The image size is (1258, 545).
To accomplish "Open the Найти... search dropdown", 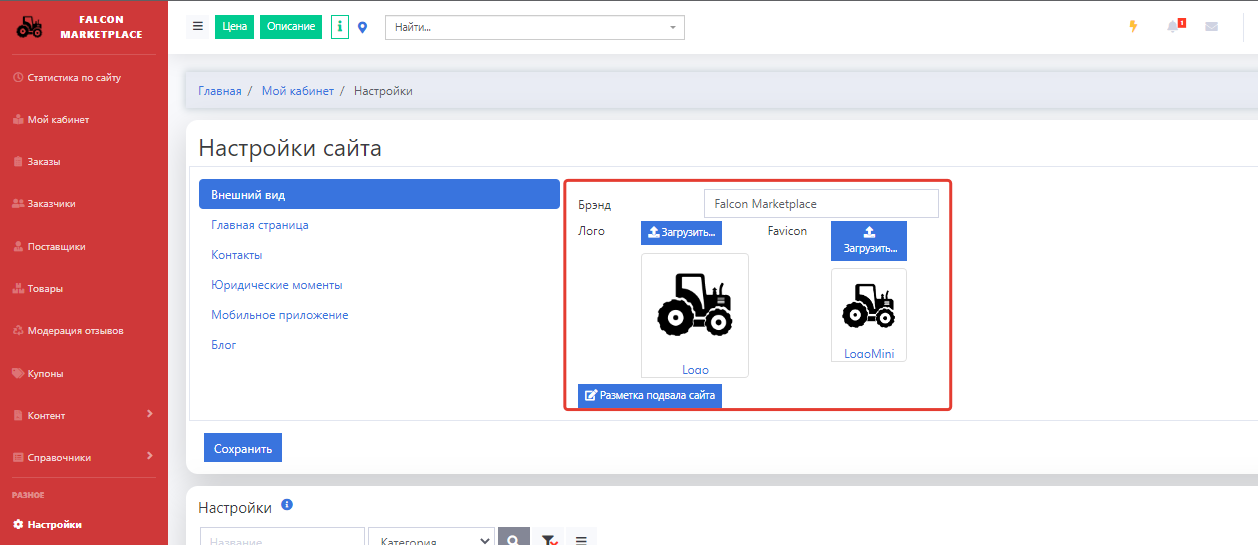I will (534, 27).
